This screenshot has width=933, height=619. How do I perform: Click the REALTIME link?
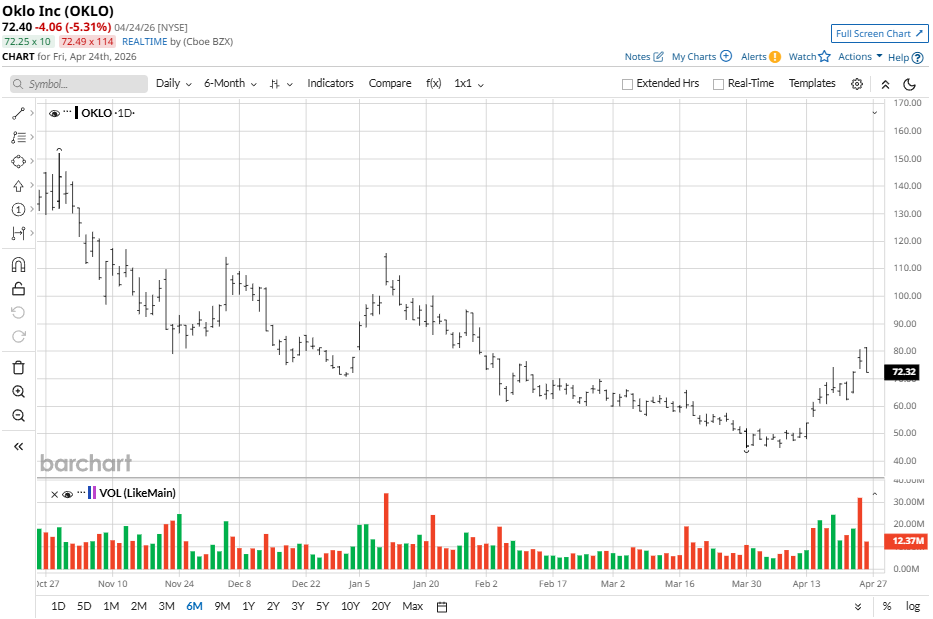click(145, 42)
